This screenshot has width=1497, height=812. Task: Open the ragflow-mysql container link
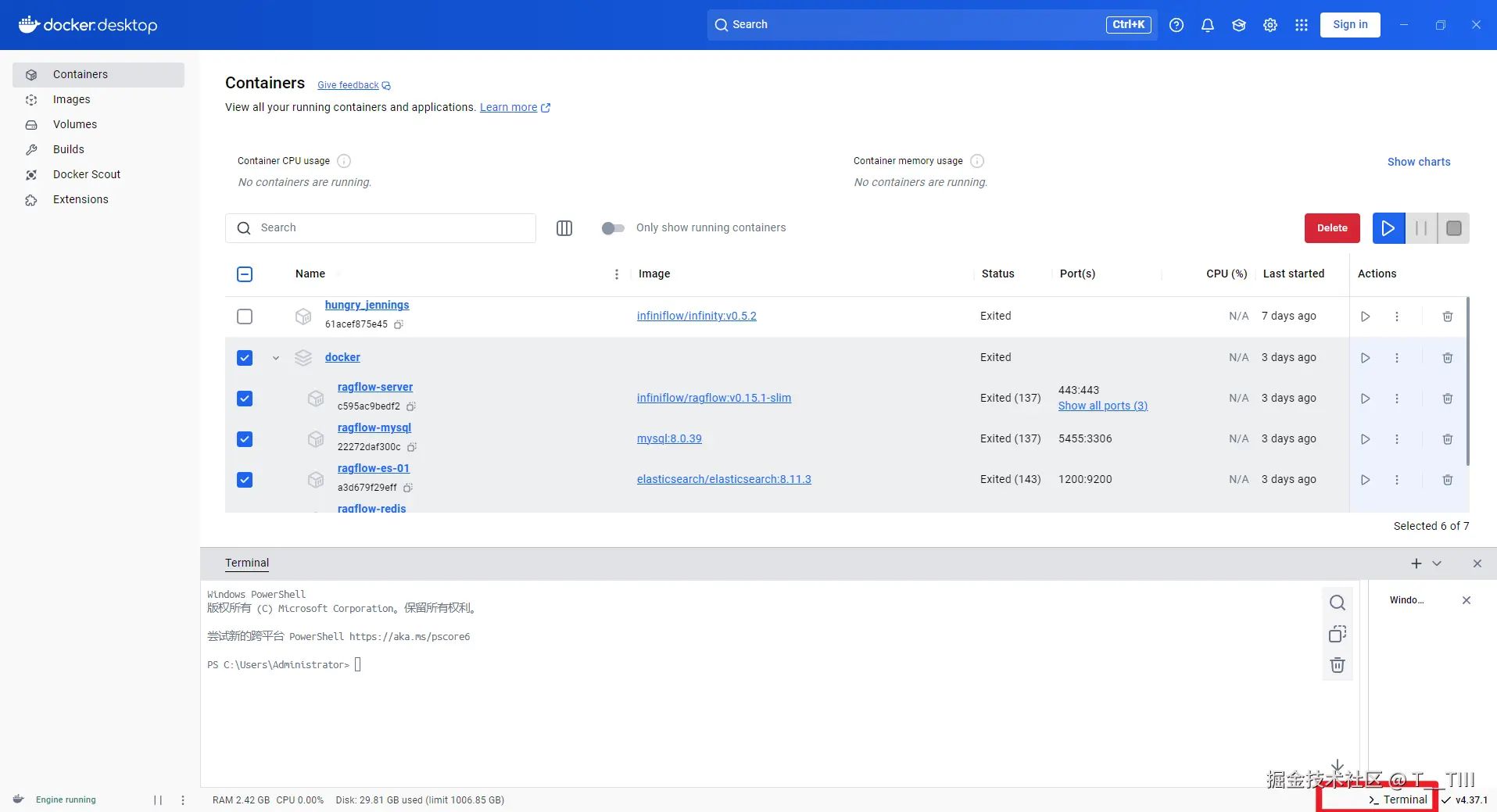[x=374, y=427]
